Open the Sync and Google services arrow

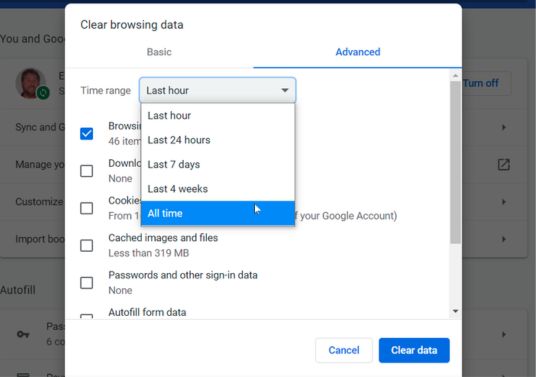[x=504, y=127]
